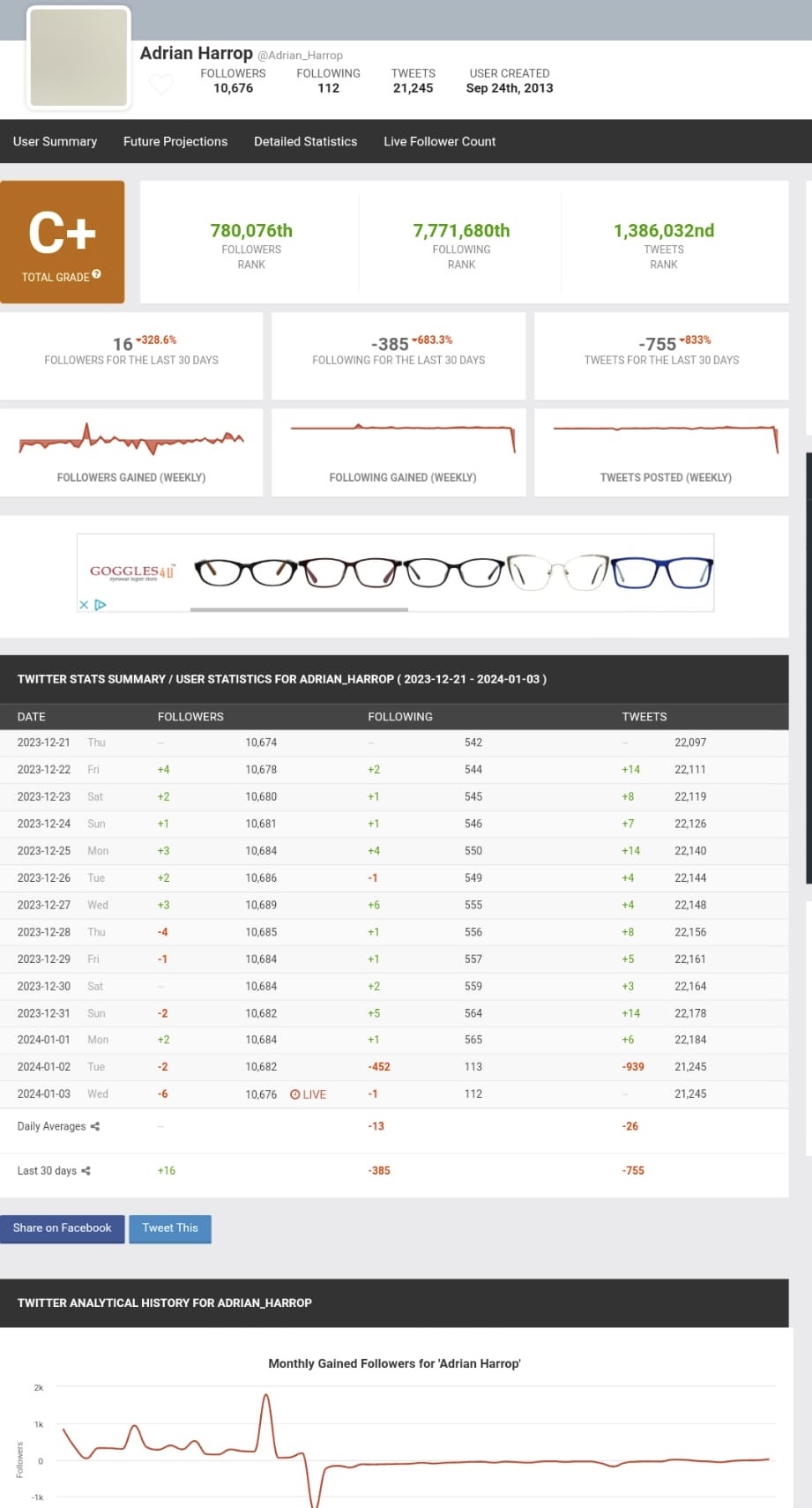This screenshot has width=812, height=1508.
Task: Click the Monthly Gained Followers chart title
Action: tap(394, 1363)
